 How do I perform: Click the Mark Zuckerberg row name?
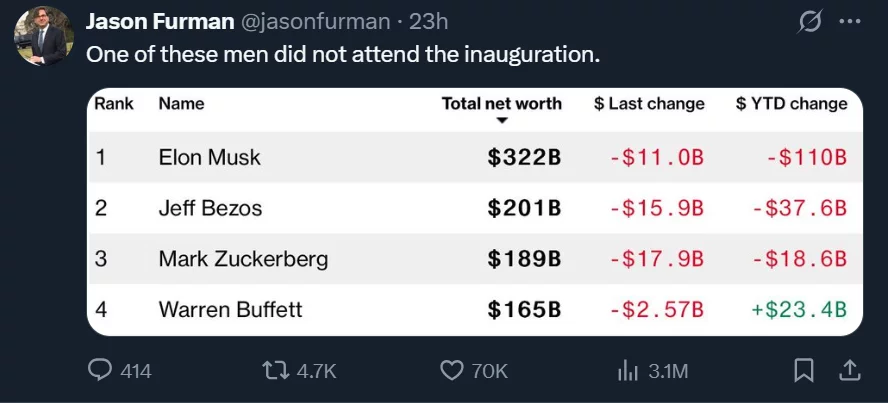pyautogui.click(x=243, y=259)
